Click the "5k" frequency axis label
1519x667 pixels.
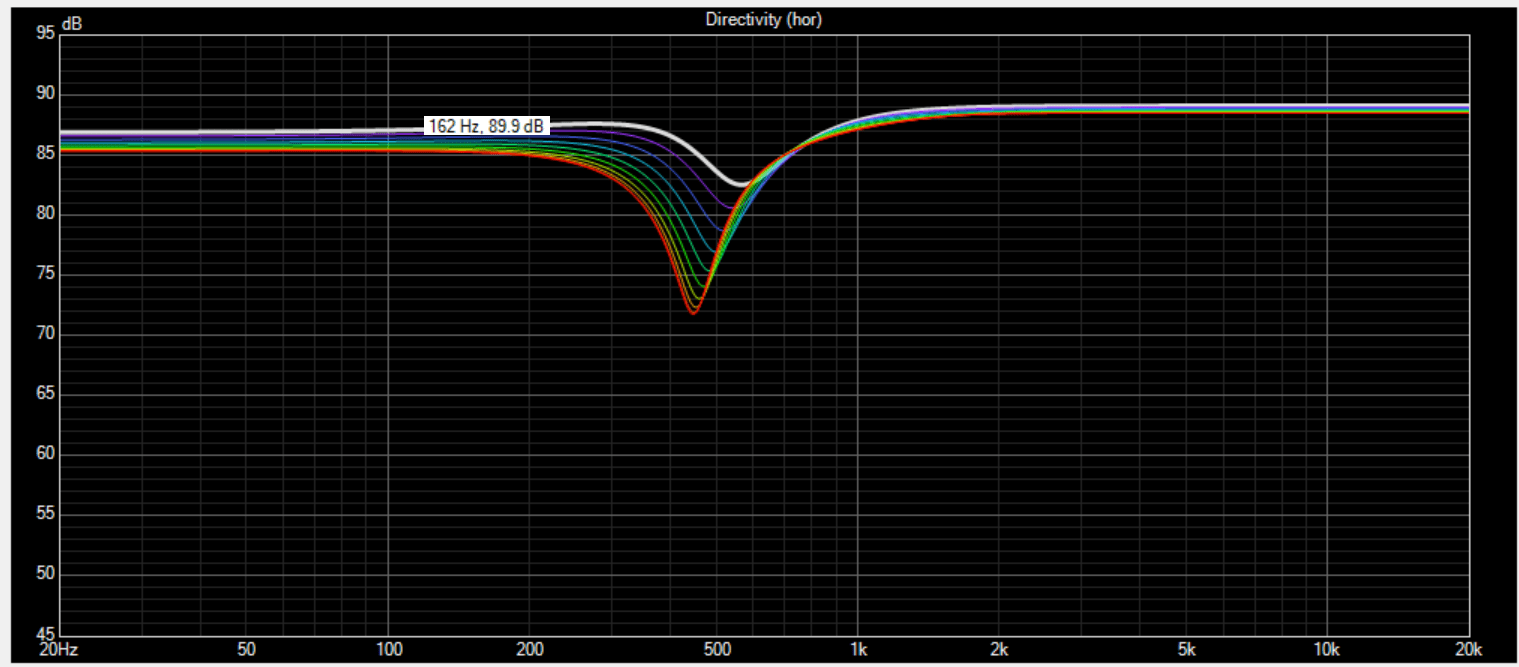coord(1186,648)
